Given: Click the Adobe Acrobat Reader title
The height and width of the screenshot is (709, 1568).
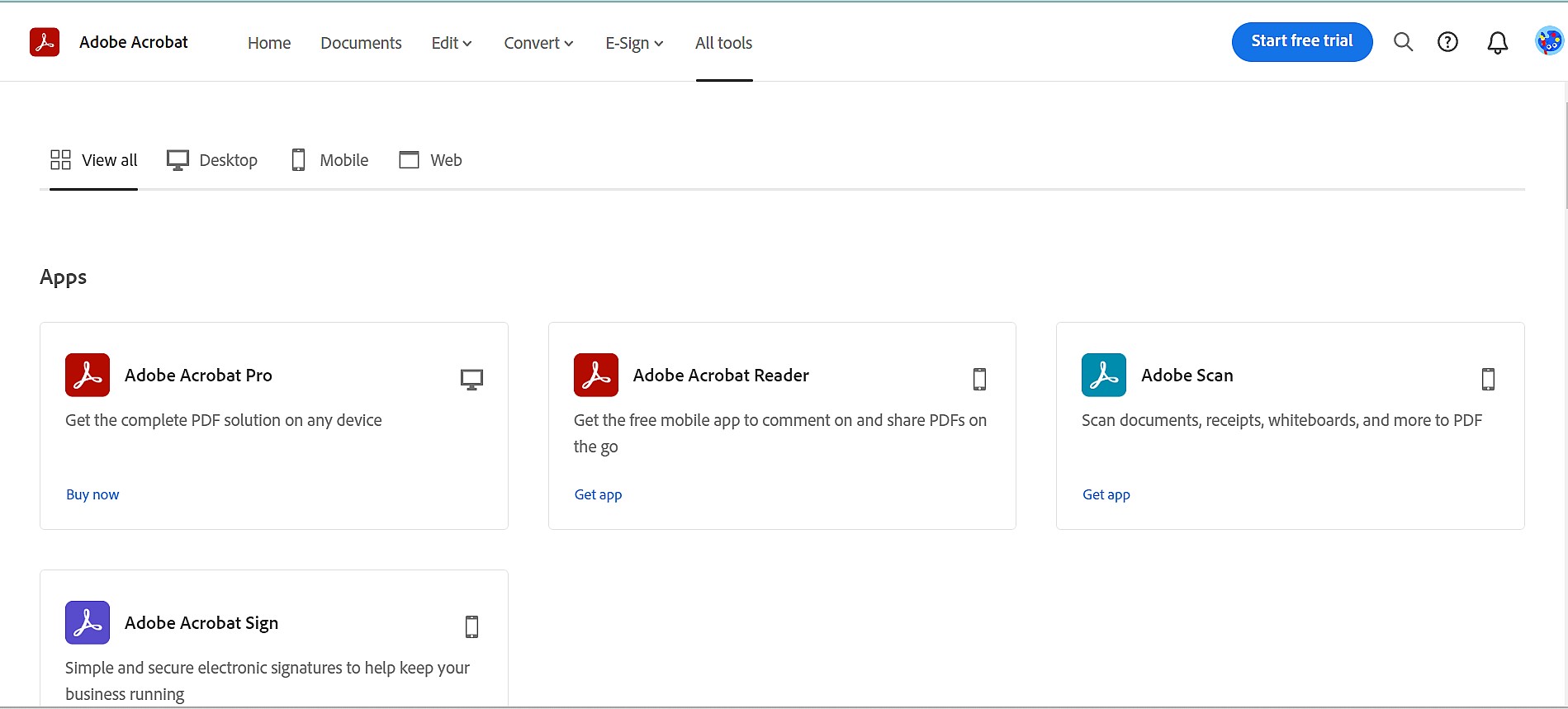Looking at the screenshot, I should tap(721, 376).
